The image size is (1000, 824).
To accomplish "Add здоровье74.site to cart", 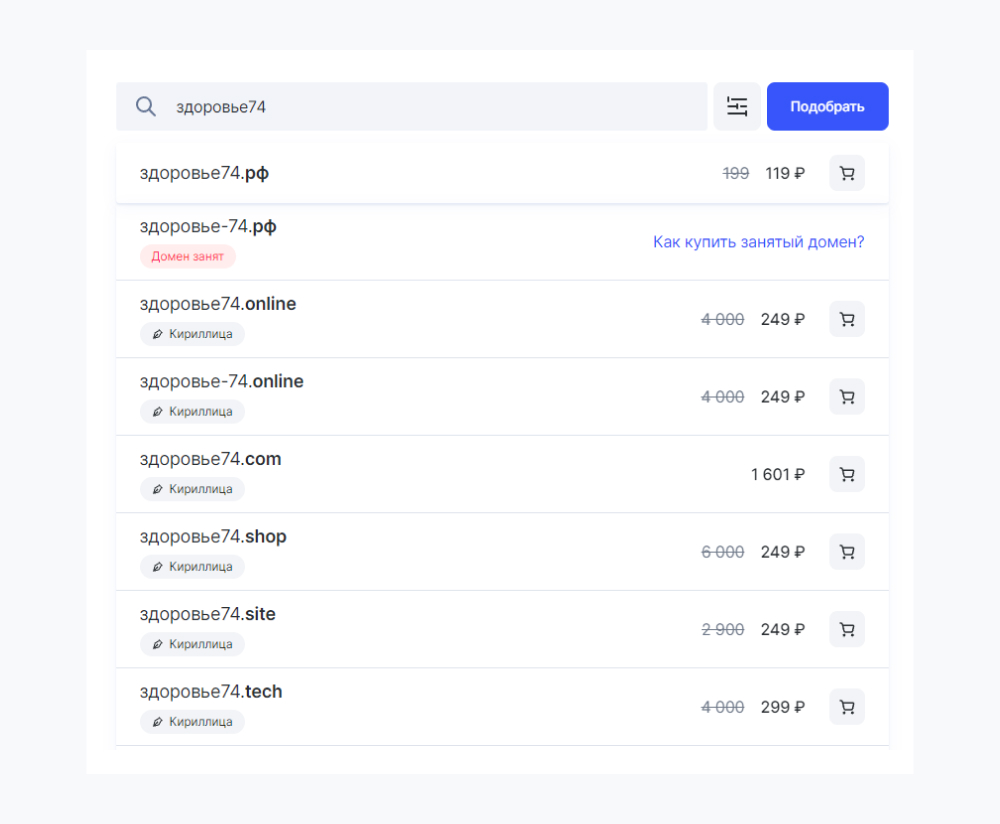I will click(846, 629).
